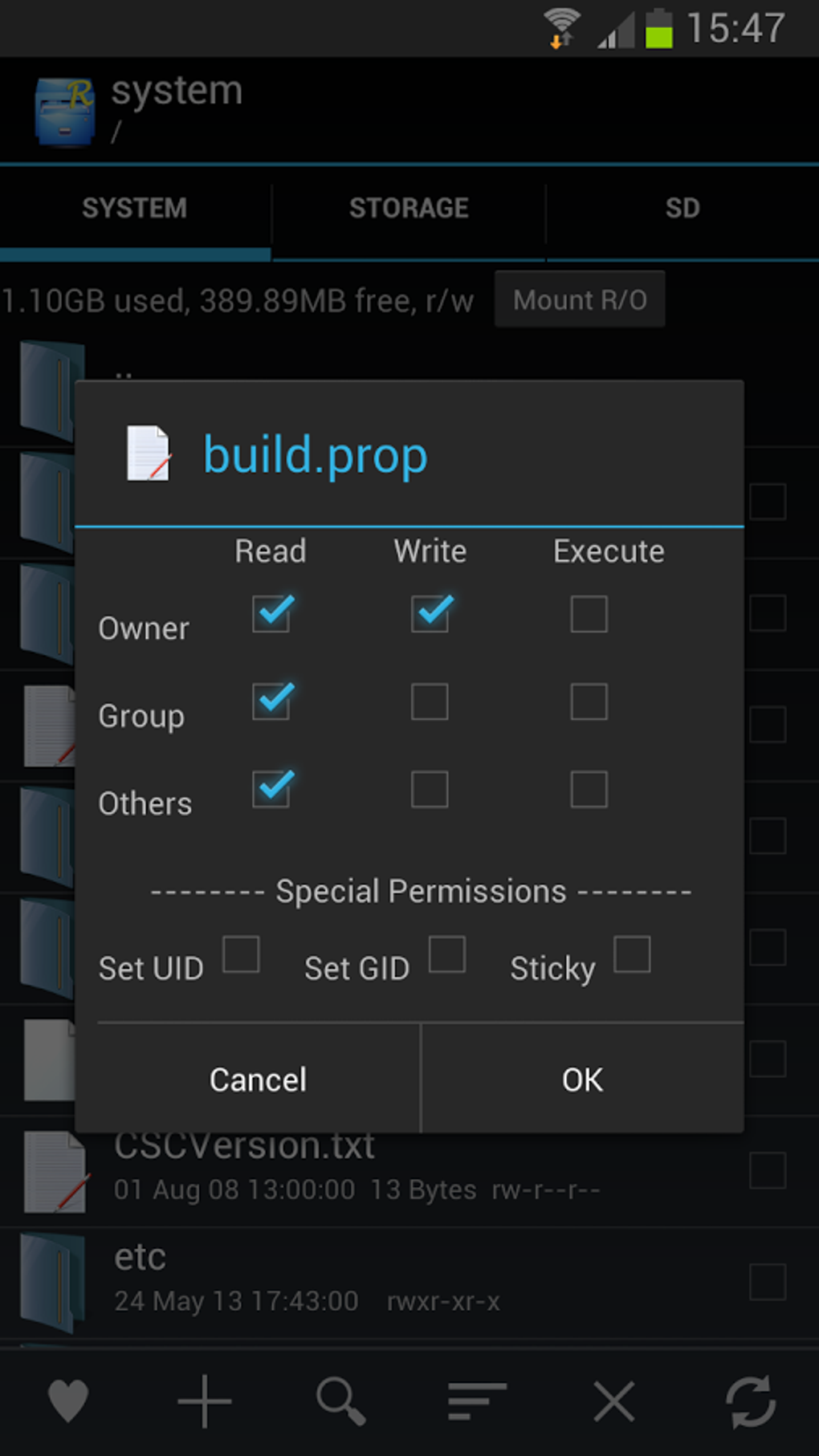
Task: Disable Group Read permission
Action: [271, 701]
